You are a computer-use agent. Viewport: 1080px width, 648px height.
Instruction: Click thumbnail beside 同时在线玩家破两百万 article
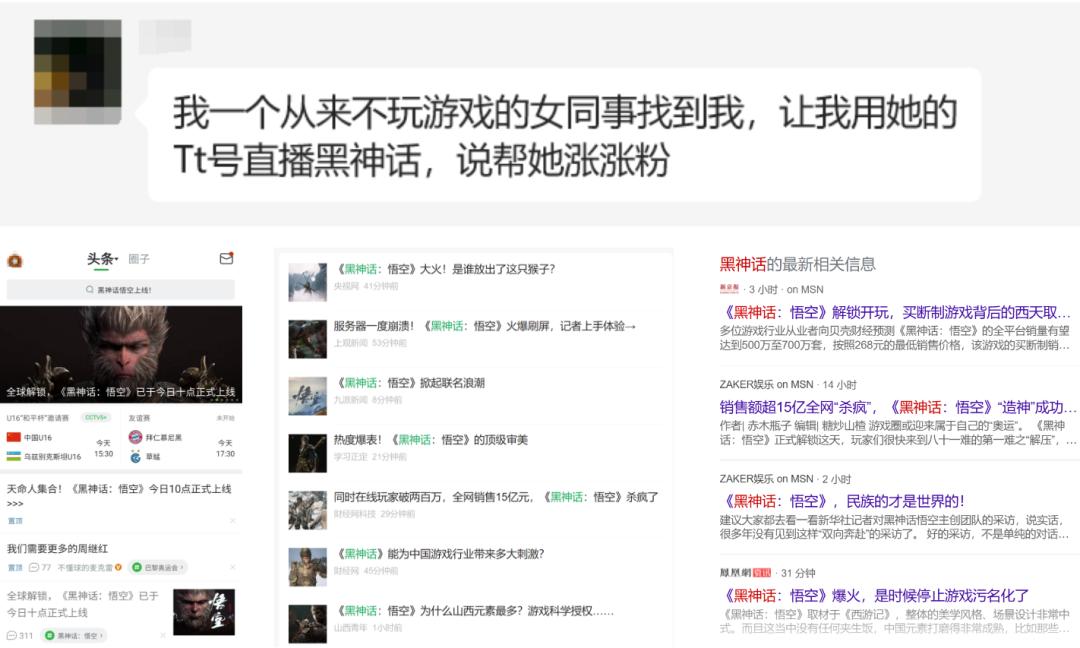[x=307, y=510]
